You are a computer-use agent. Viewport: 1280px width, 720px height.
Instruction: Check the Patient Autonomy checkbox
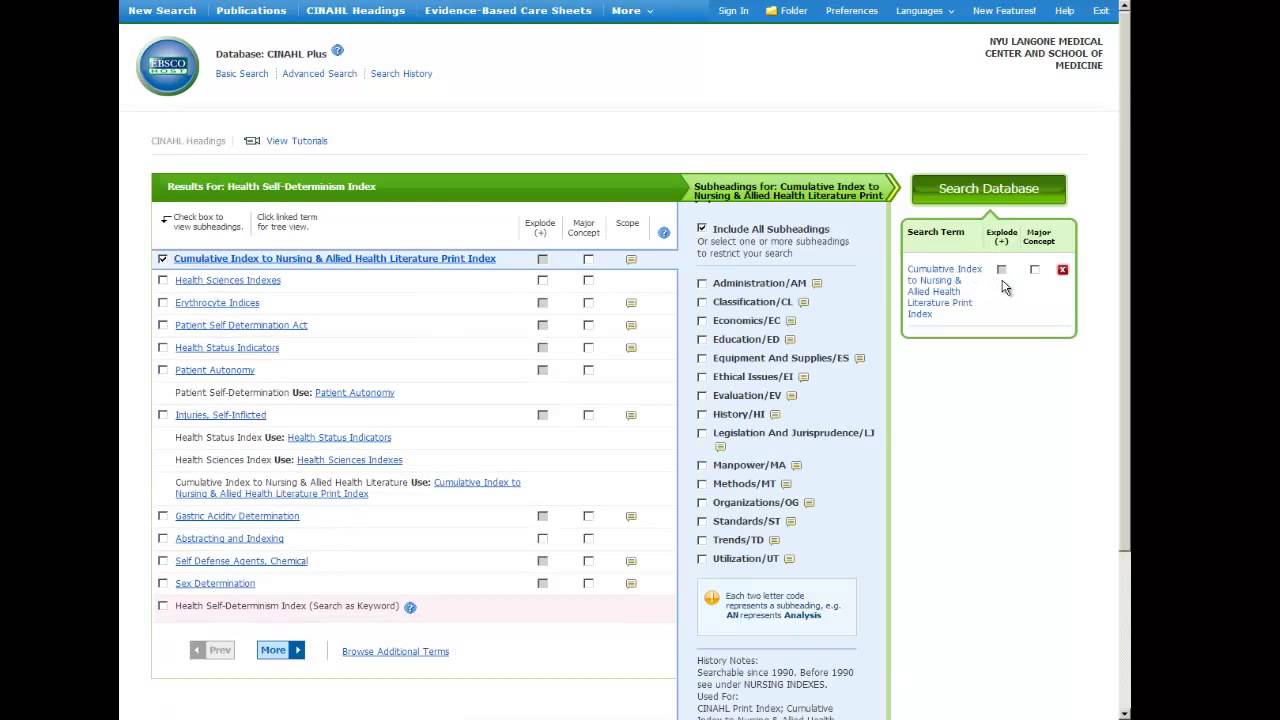[x=163, y=370]
